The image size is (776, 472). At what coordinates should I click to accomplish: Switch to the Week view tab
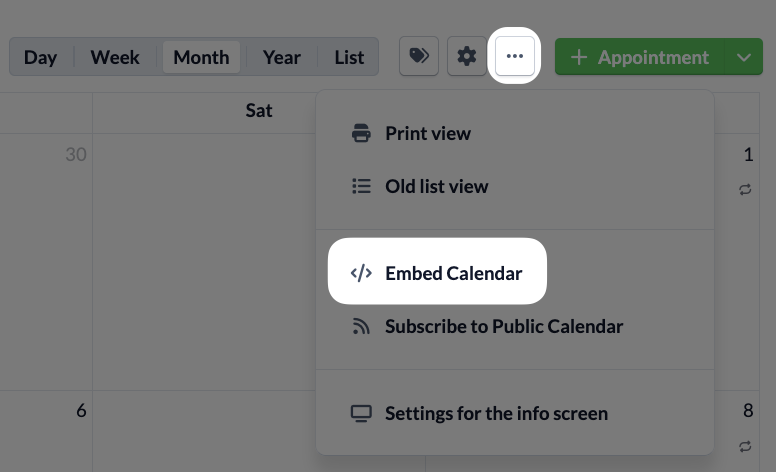[115, 57]
